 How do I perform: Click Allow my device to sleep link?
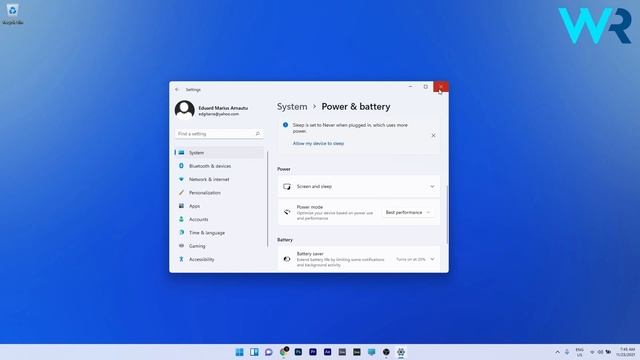318,144
